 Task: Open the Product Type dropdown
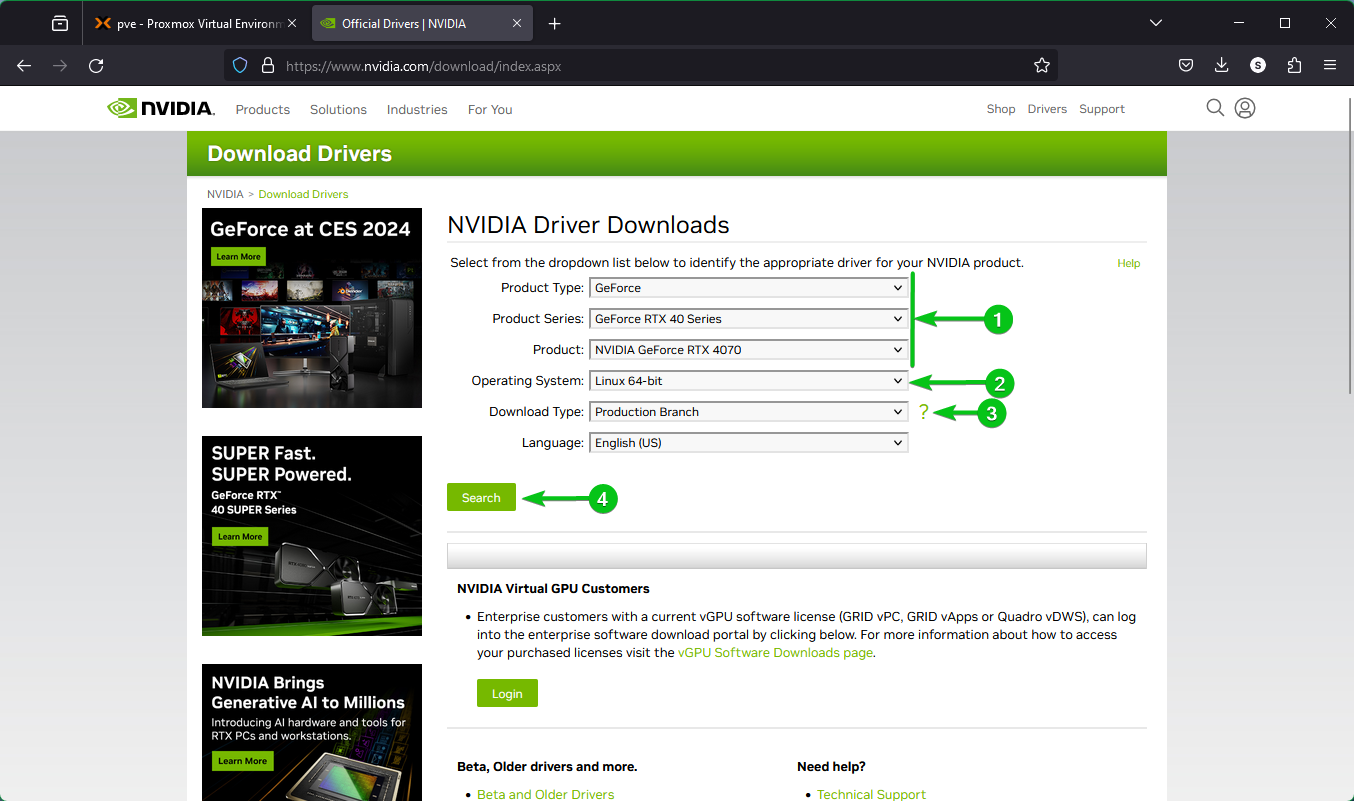tap(749, 288)
